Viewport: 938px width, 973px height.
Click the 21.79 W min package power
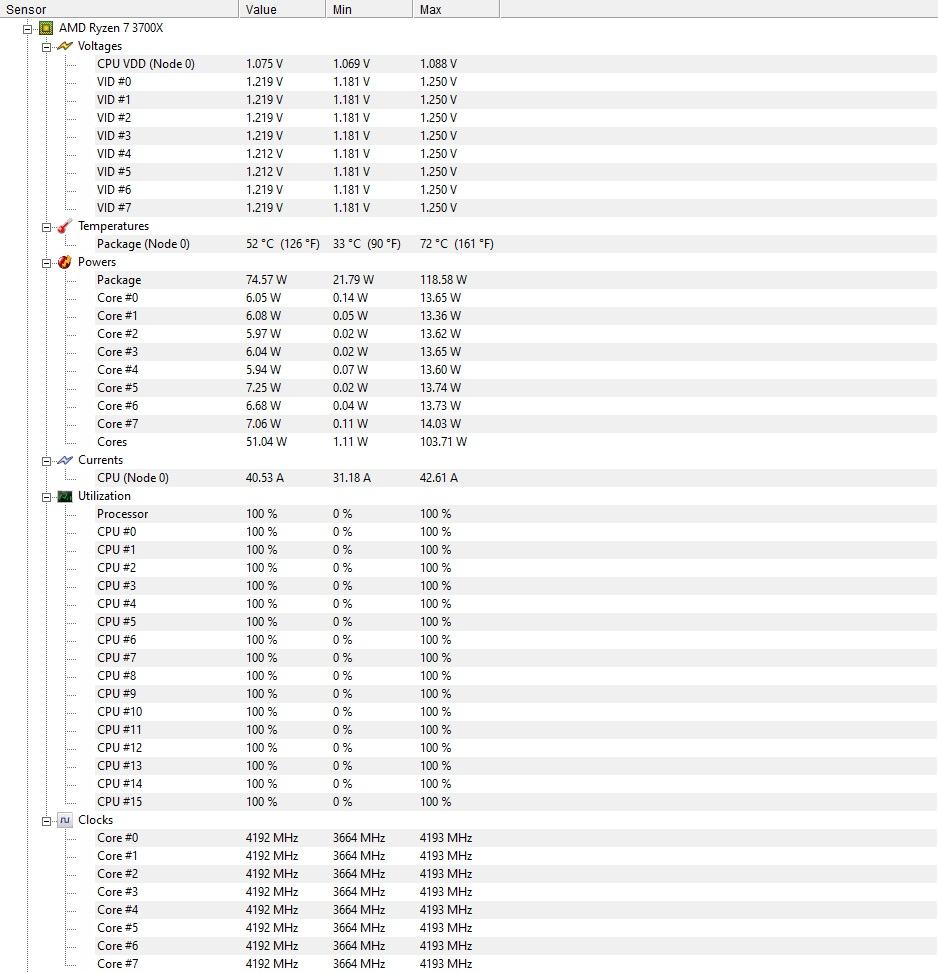point(354,280)
